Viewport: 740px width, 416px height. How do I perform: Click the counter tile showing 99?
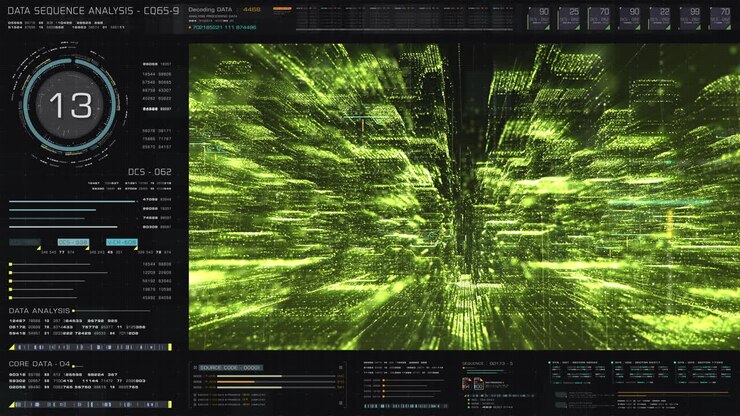[690, 18]
